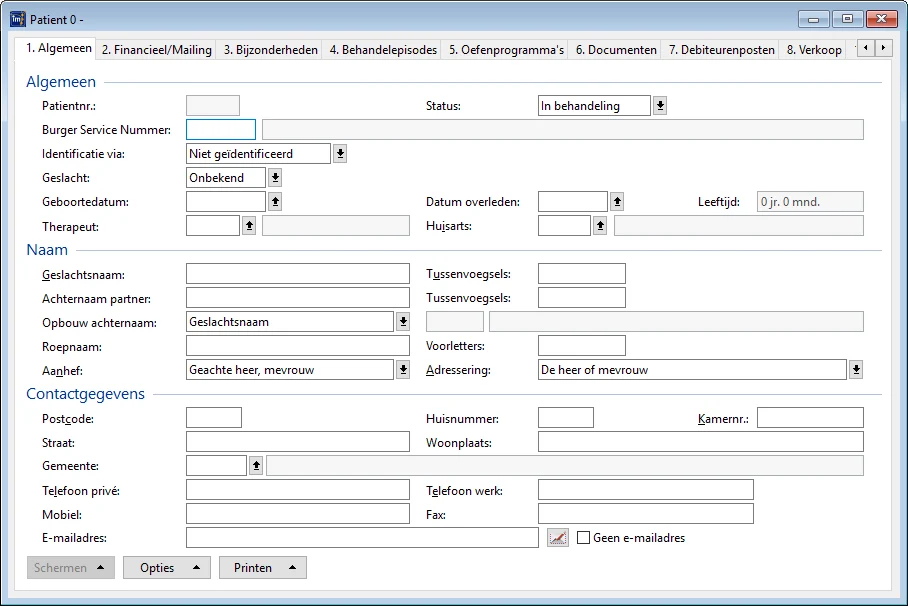Open the Datum overleden date picker arrow

point(617,202)
